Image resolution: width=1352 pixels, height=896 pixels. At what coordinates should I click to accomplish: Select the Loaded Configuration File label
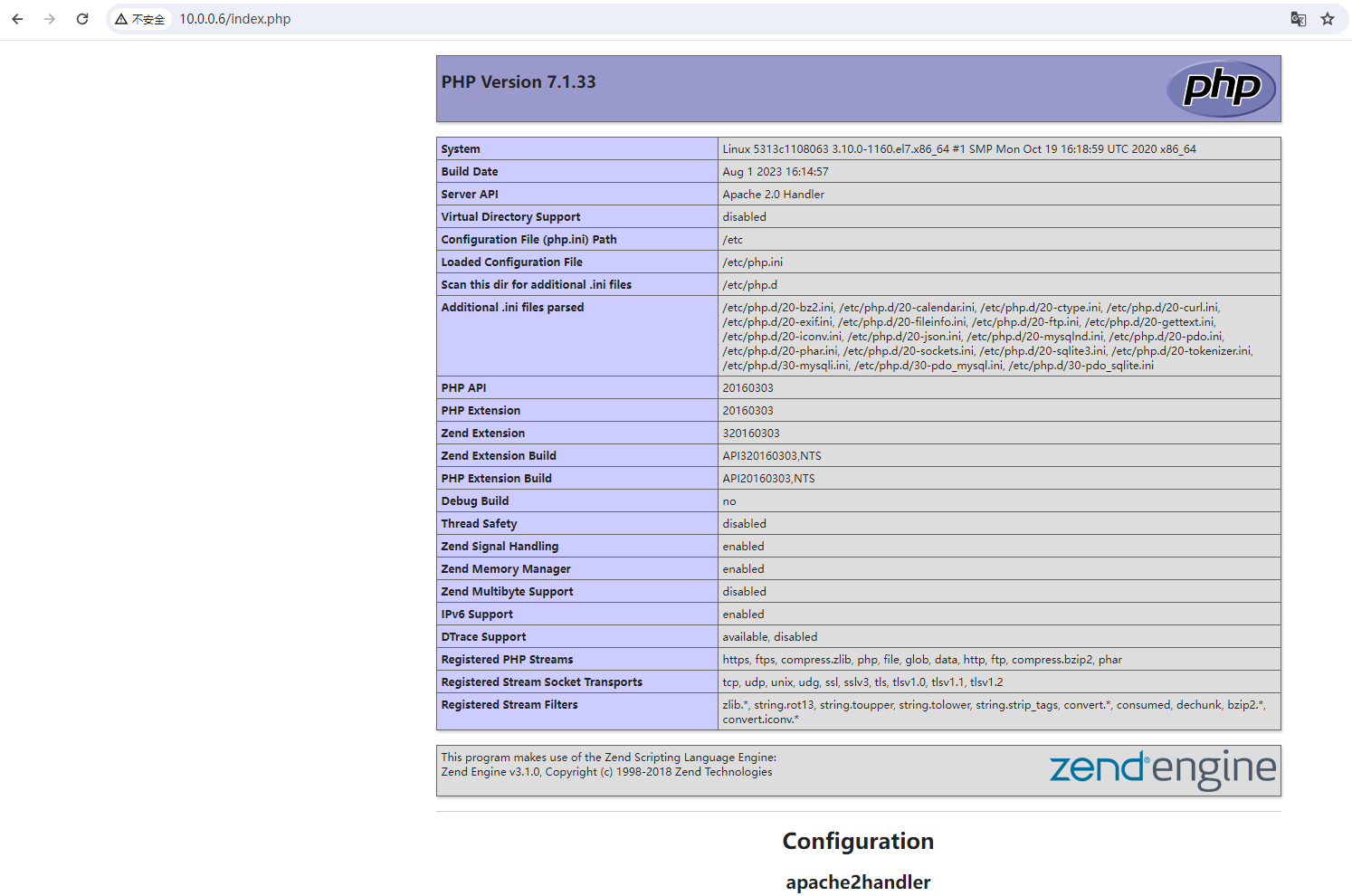(x=512, y=262)
